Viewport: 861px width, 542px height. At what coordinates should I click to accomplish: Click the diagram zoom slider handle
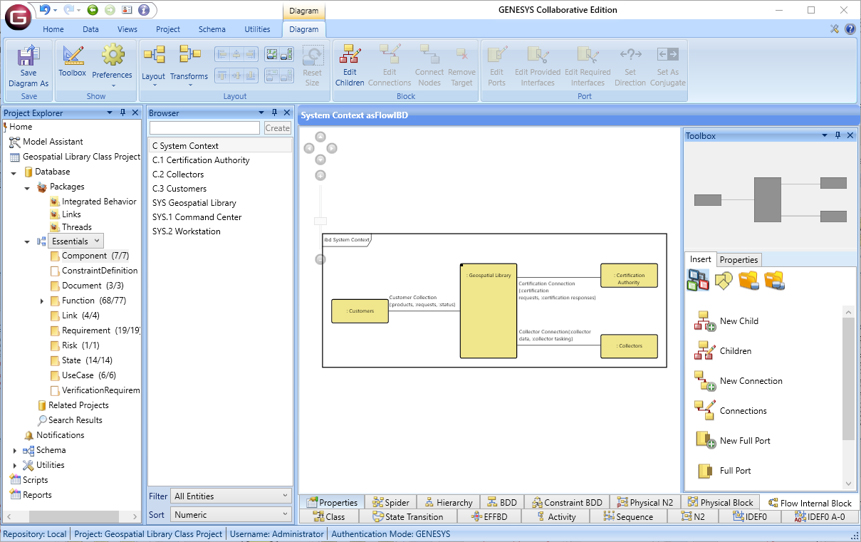point(320,221)
